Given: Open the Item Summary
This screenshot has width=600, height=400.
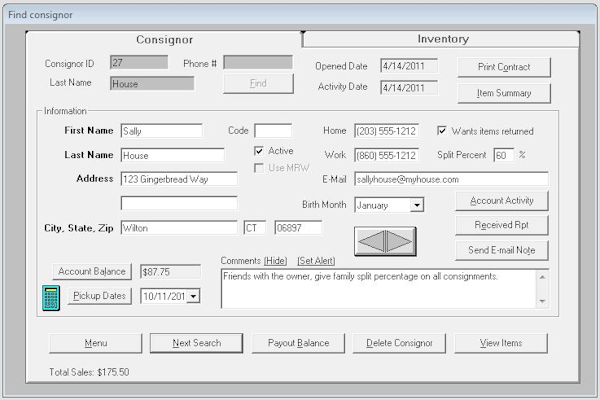Looking at the screenshot, I should (x=503, y=93).
